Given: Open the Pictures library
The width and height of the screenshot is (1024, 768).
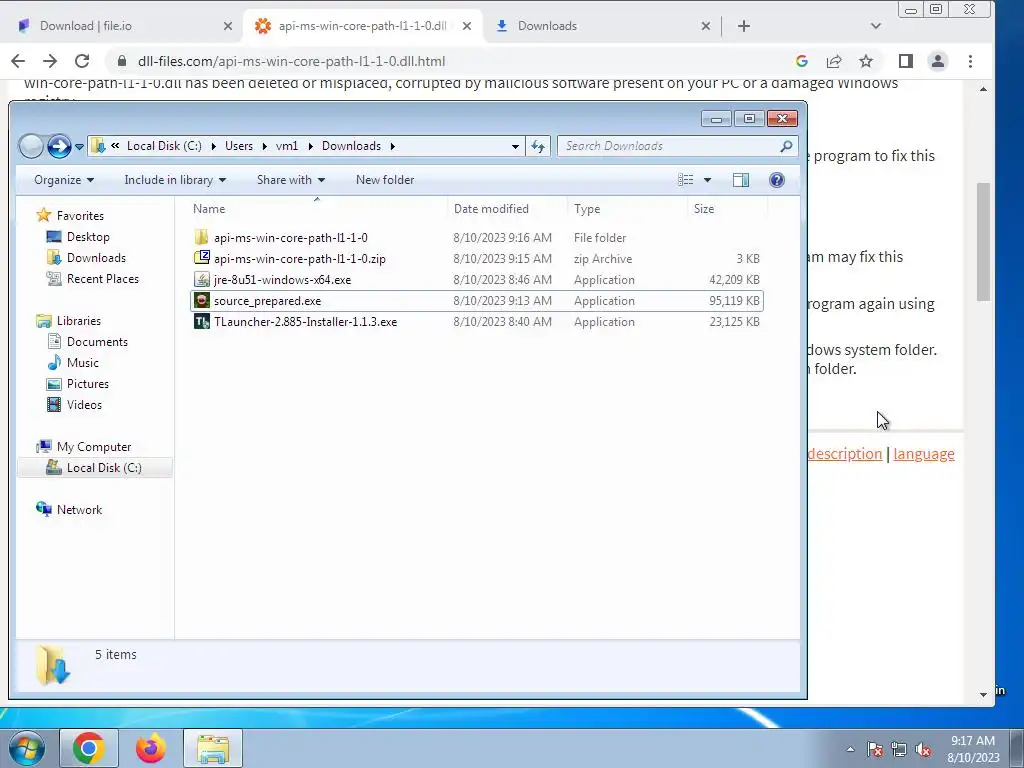Looking at the screenshot, I should (88, 383).
